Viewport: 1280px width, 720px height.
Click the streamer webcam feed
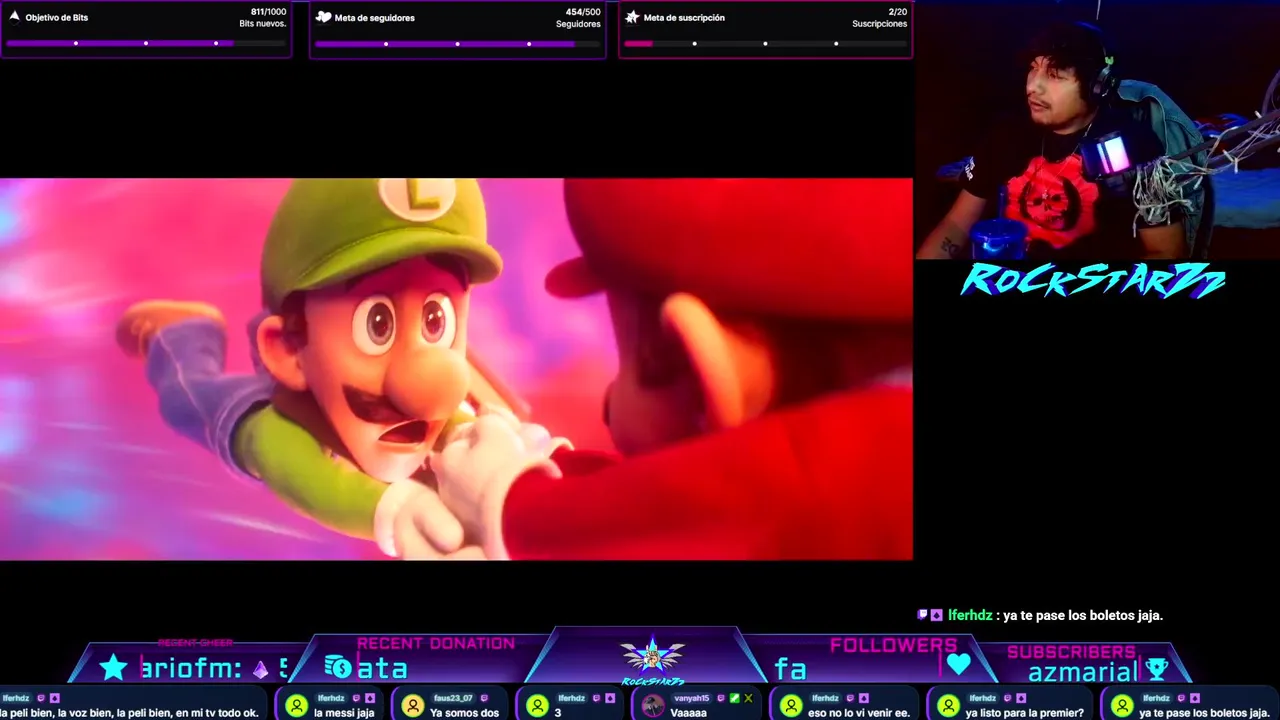(x=1098, y=130)
